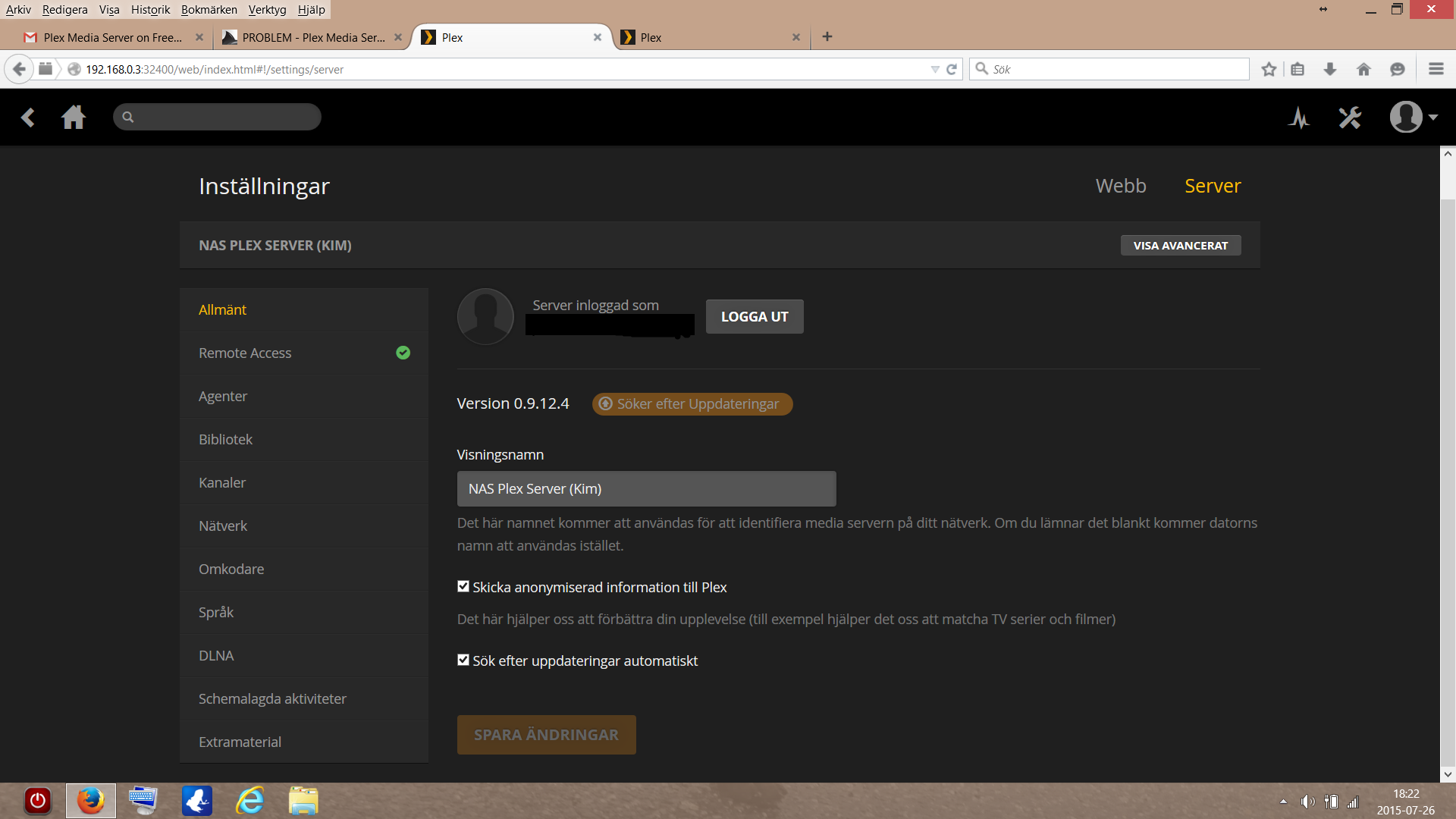The width and height of the screenshot is (1456, 819).
Task: Go to Firefox home page icon
Action: click(1363, 69)
